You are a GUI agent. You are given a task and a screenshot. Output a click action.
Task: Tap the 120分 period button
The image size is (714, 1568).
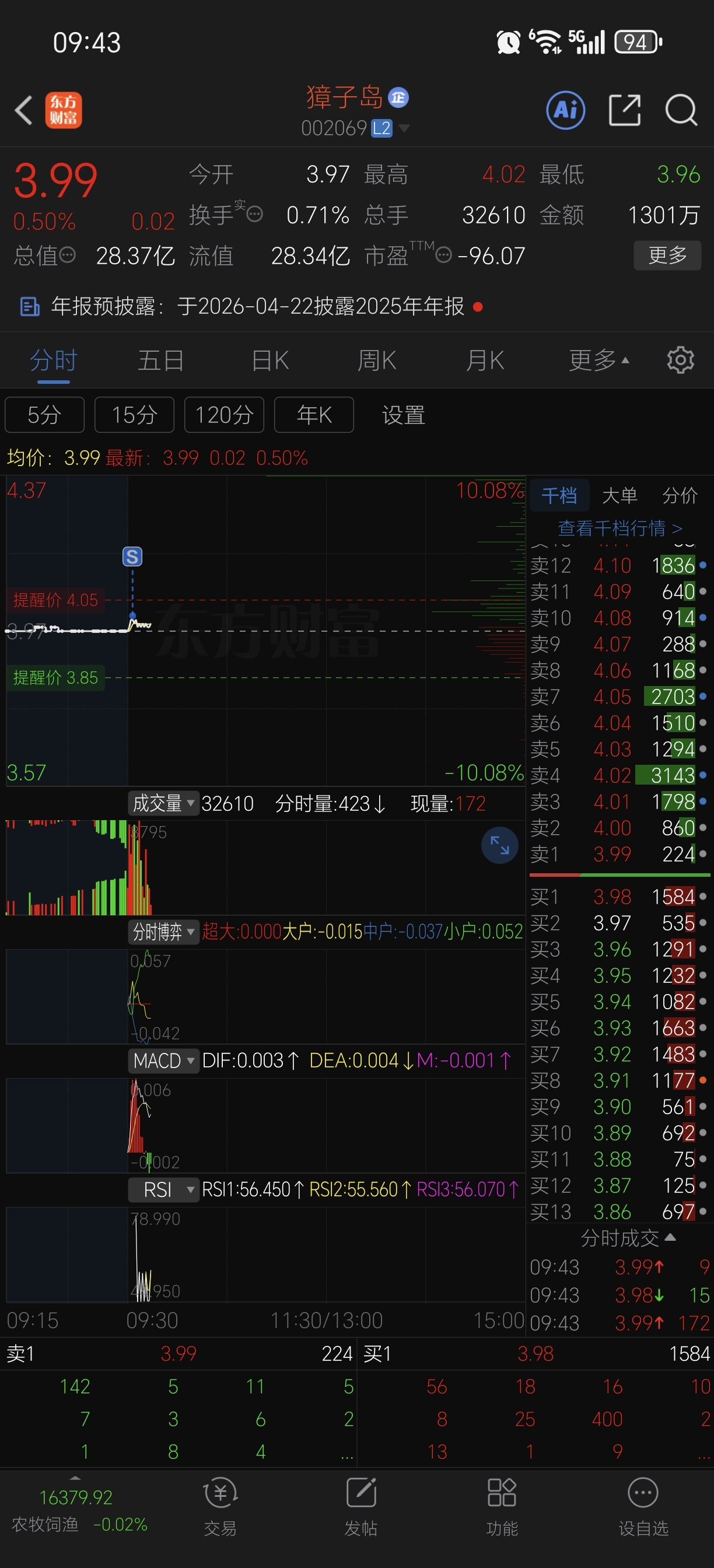224,415
